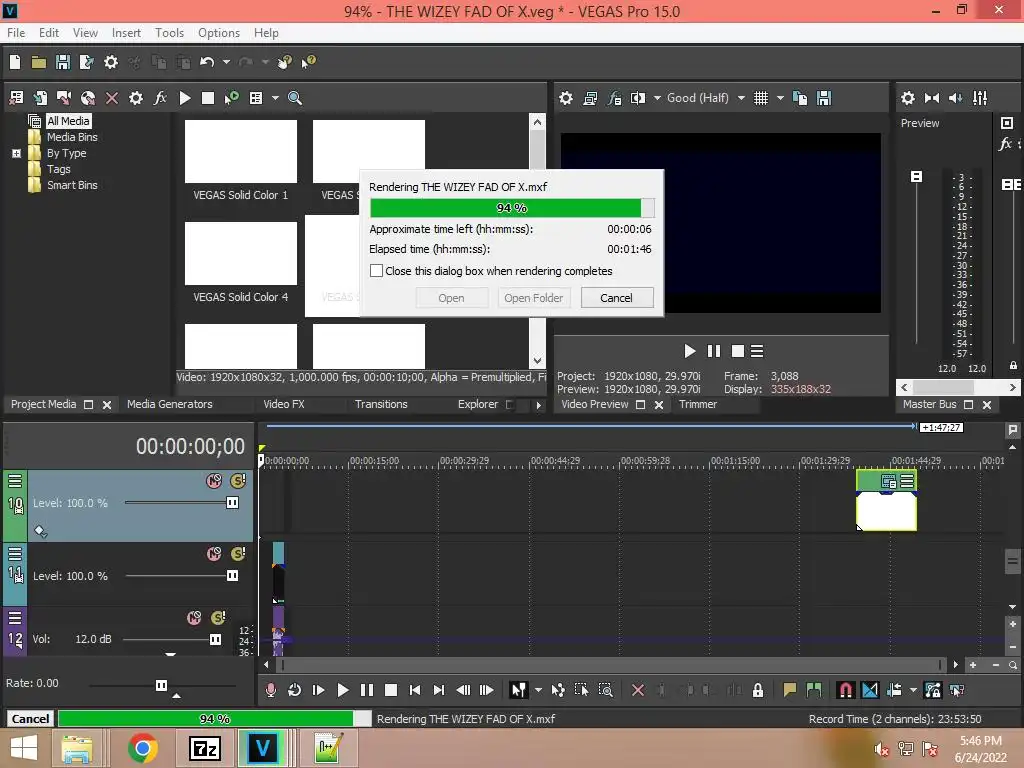Open Media Properties gear in Project Media toolbar

point(136,98)
